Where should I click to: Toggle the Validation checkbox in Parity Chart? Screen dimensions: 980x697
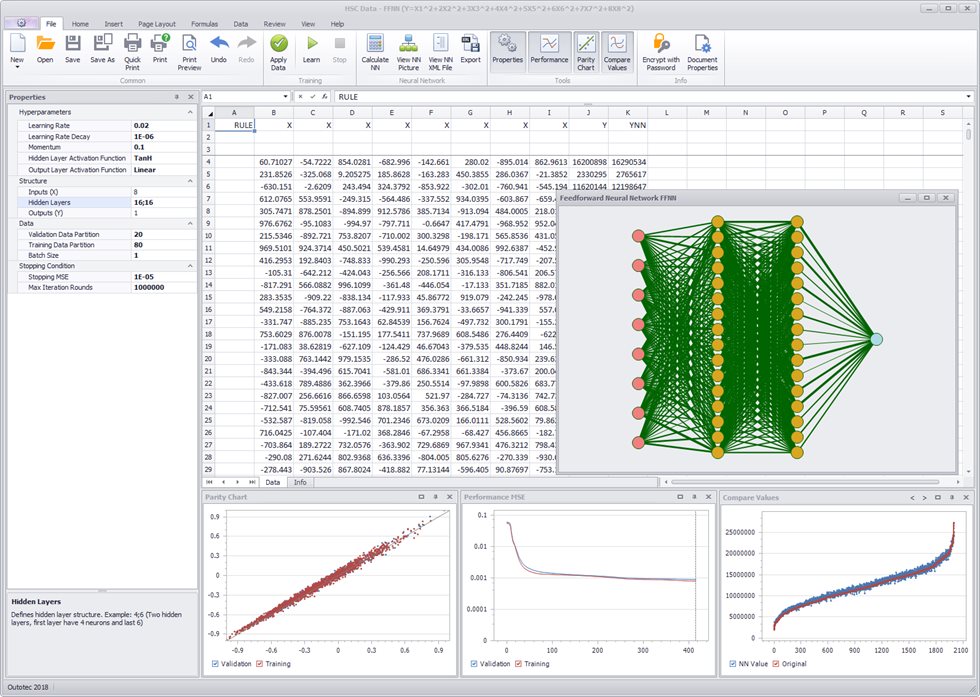coord(213,663)
